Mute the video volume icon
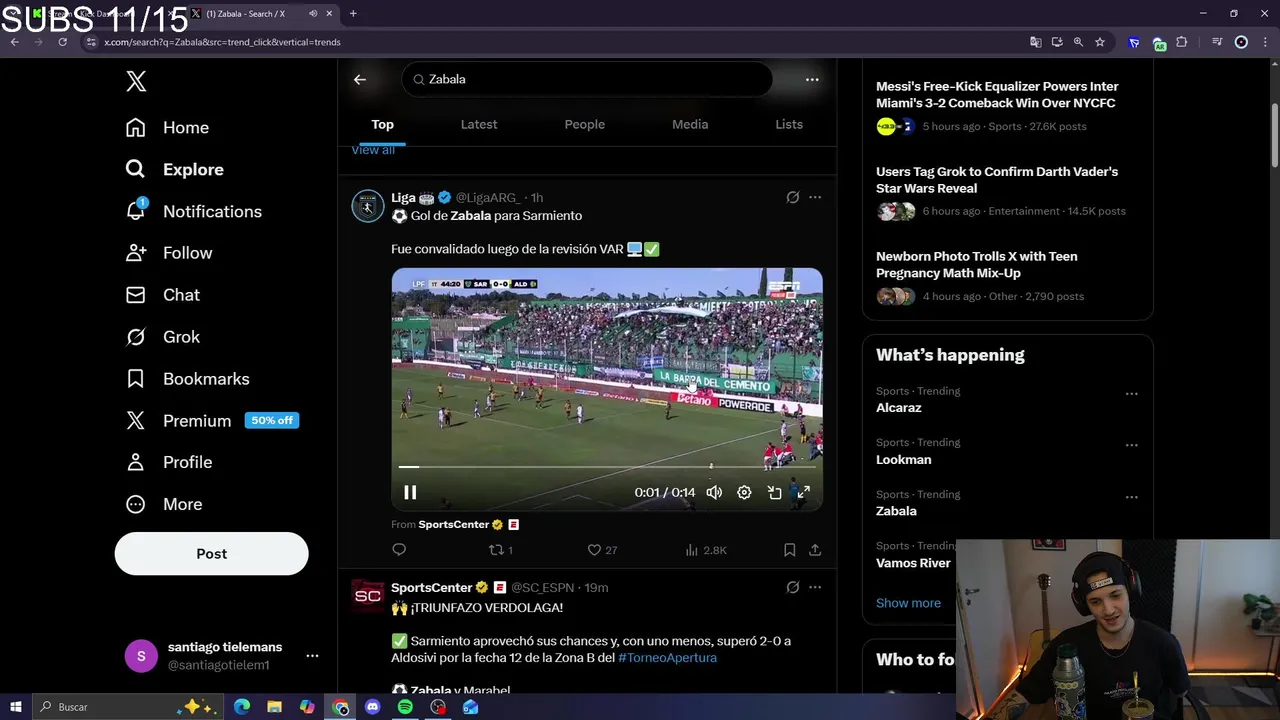Viewport: 1280px width, 720px height. coord(714,492)
